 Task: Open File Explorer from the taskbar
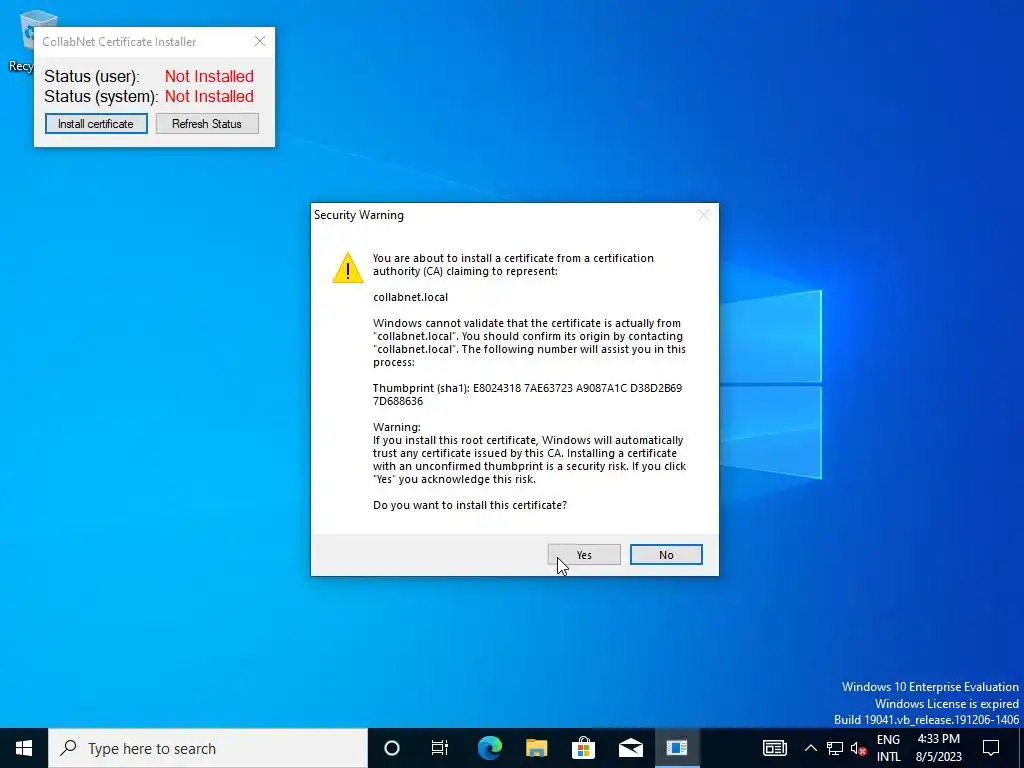tap(536, 748)
